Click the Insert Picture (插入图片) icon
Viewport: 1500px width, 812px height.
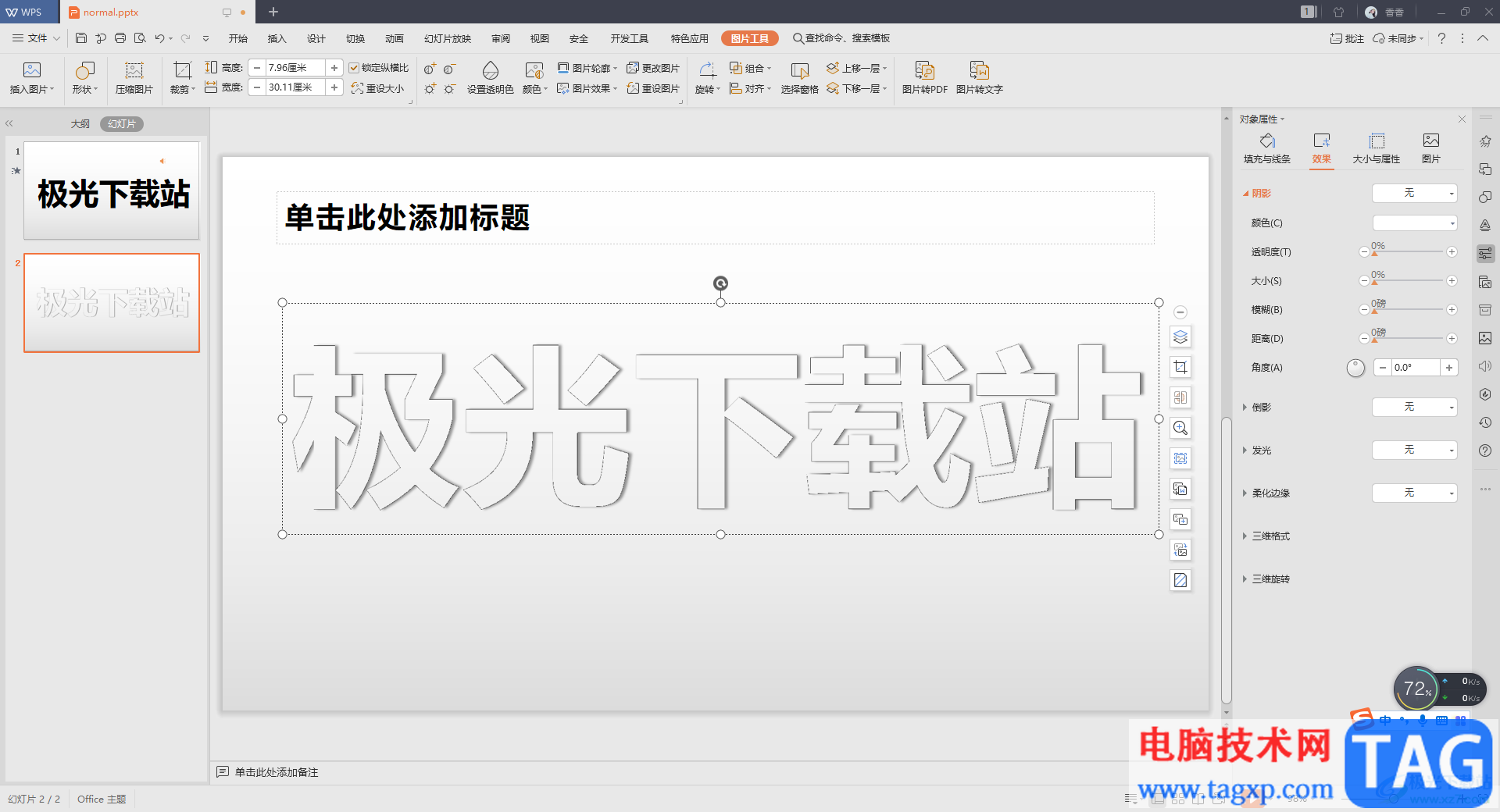(31, 70)
